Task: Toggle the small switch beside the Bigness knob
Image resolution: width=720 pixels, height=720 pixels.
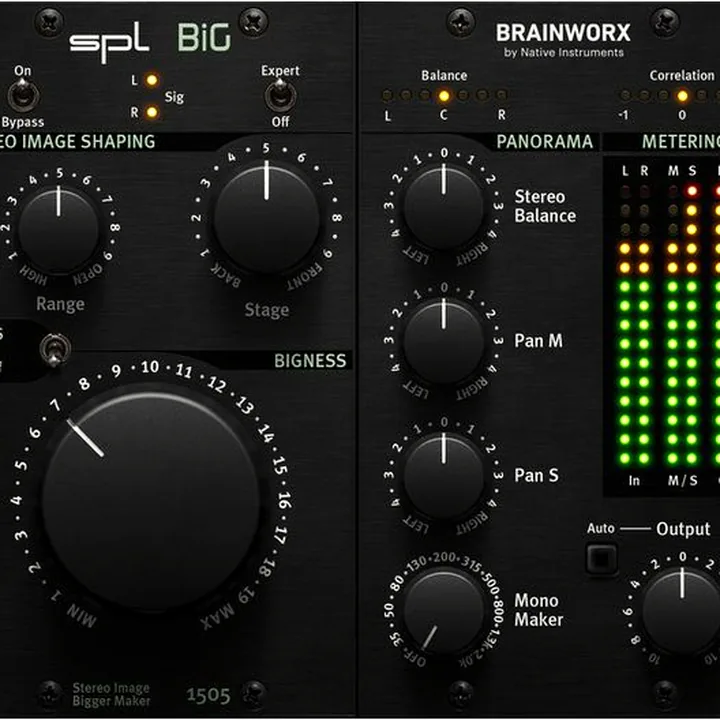Action: (x=55, y=349)
